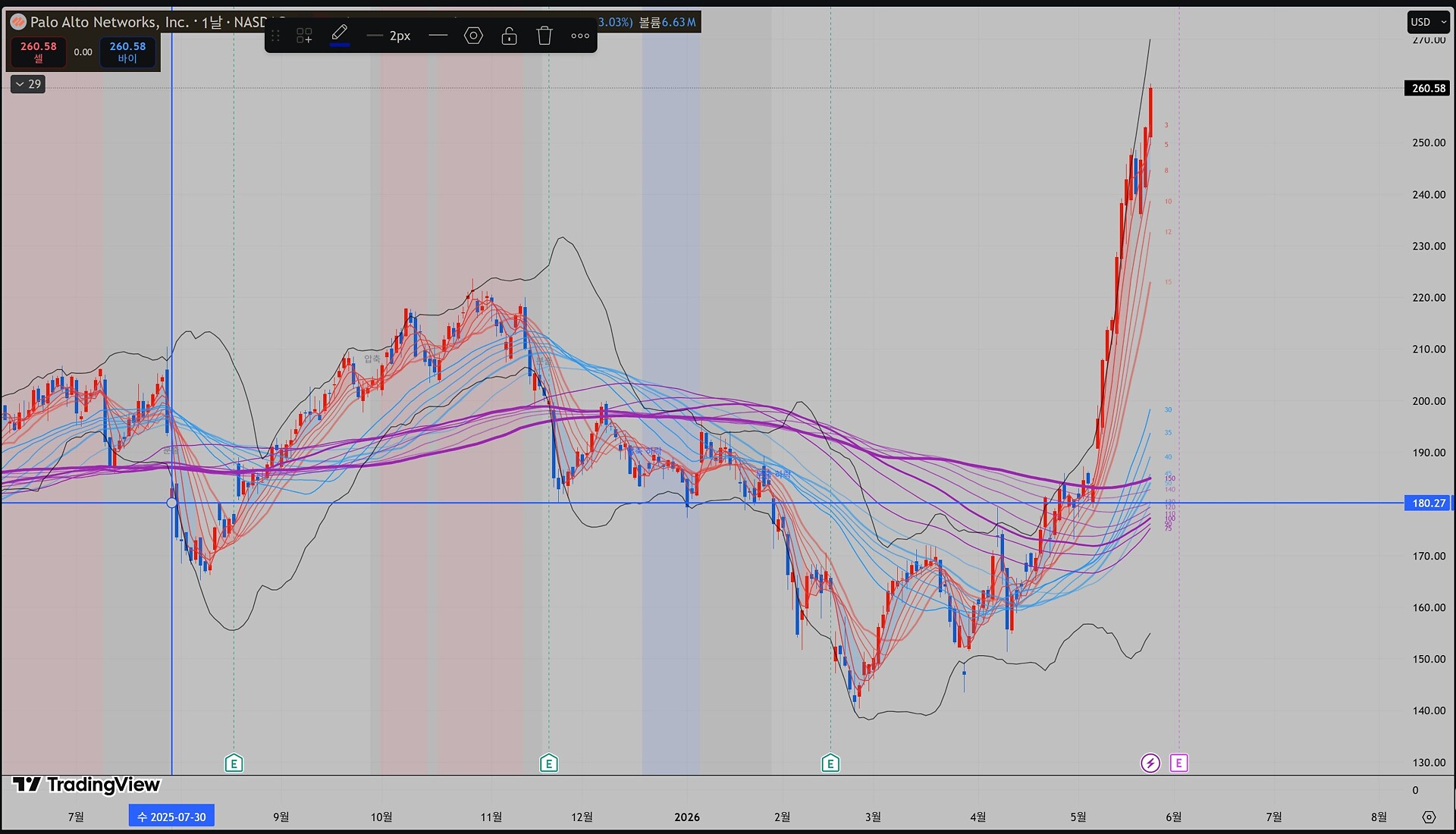Click the 130.00 price axis label
The image size is (1456, 834).
[1429, 763]
